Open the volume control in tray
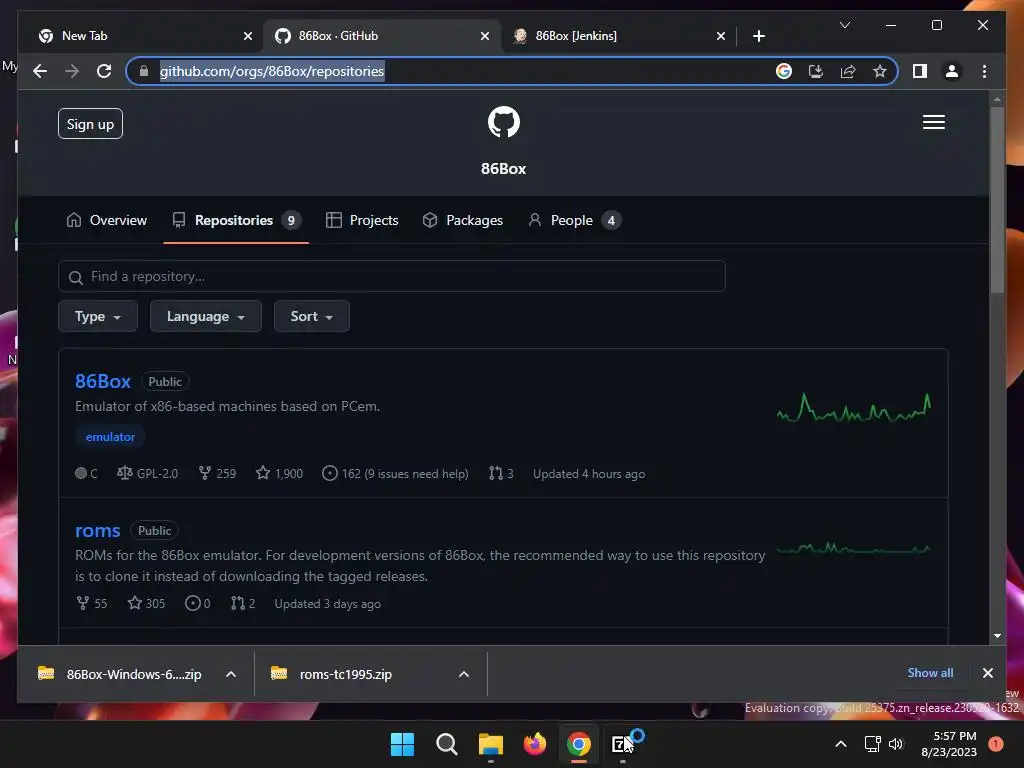Image resolution: width=1024 pixels, height=768 pixels. (x=895, y=744)
